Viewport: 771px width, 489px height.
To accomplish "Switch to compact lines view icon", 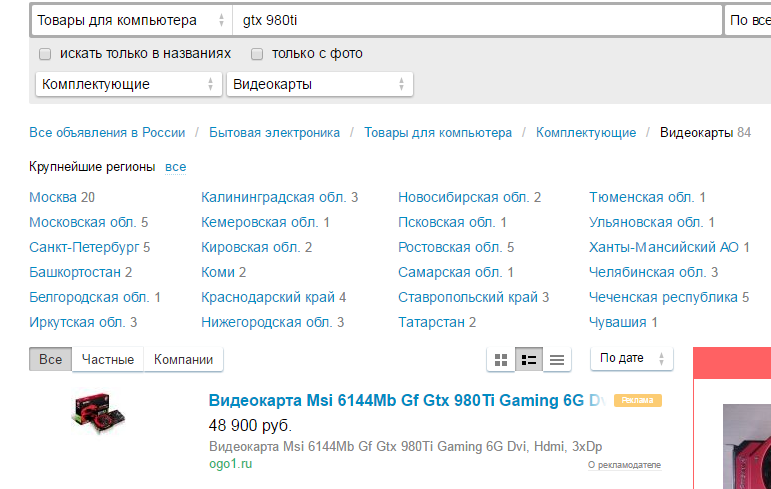I will pos(557,360).
